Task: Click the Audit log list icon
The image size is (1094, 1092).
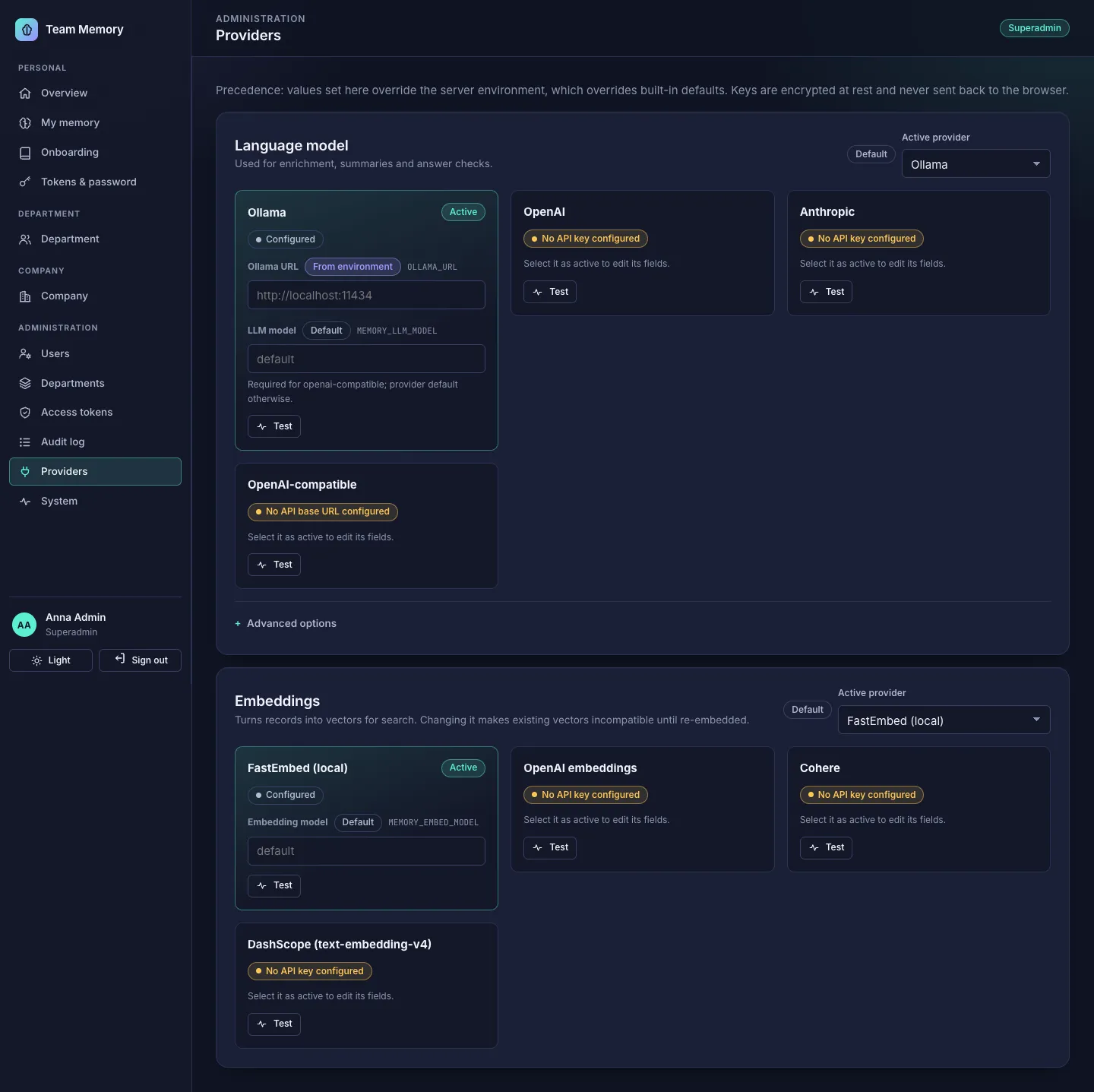Action: pyautogui.click(x=25, y=442)
